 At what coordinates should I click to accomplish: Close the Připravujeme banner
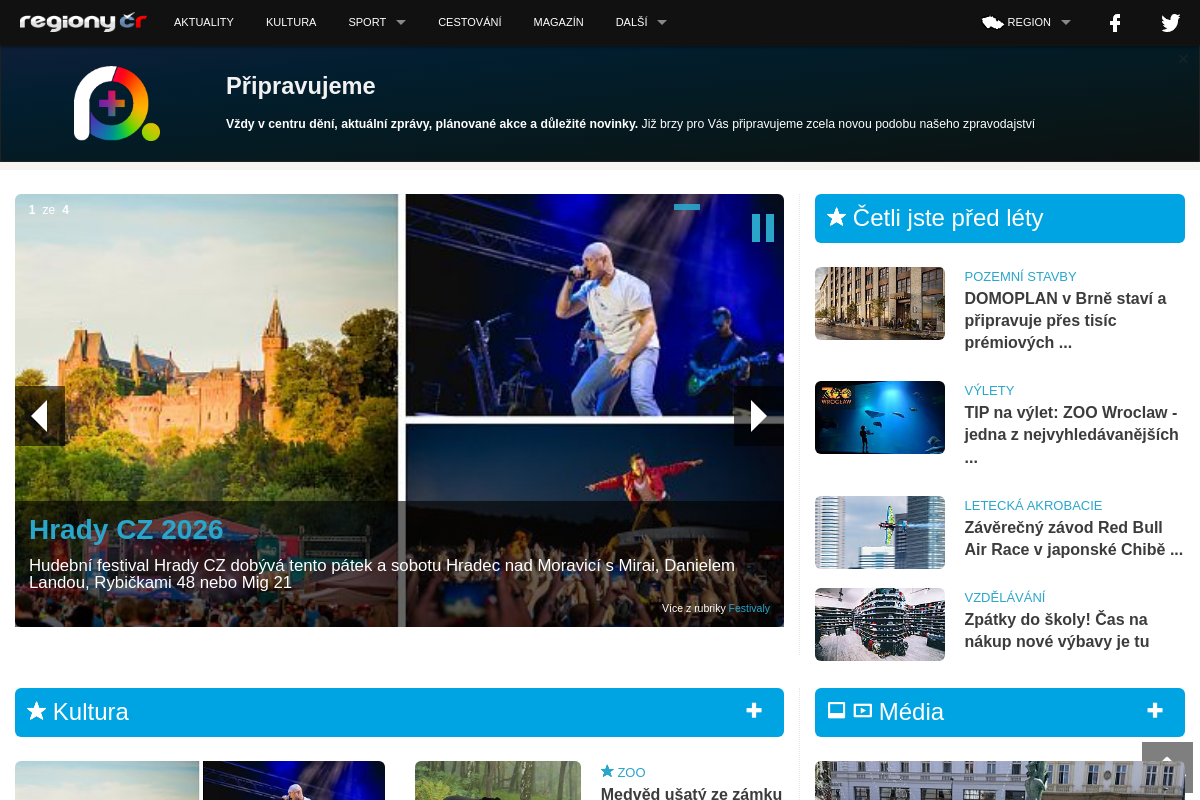coord(1183,59)
